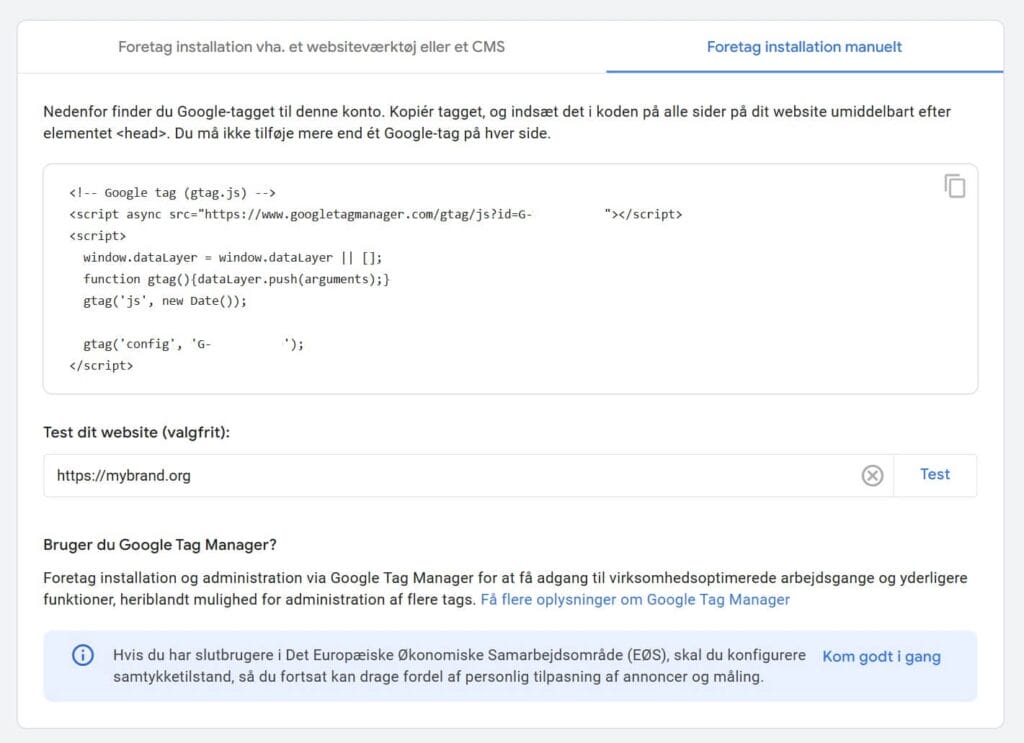This screenshot has width=1024, height=743.
Task: Copy the Google tag code snippet
Action: pyautogui.click(x=955, y=186)
